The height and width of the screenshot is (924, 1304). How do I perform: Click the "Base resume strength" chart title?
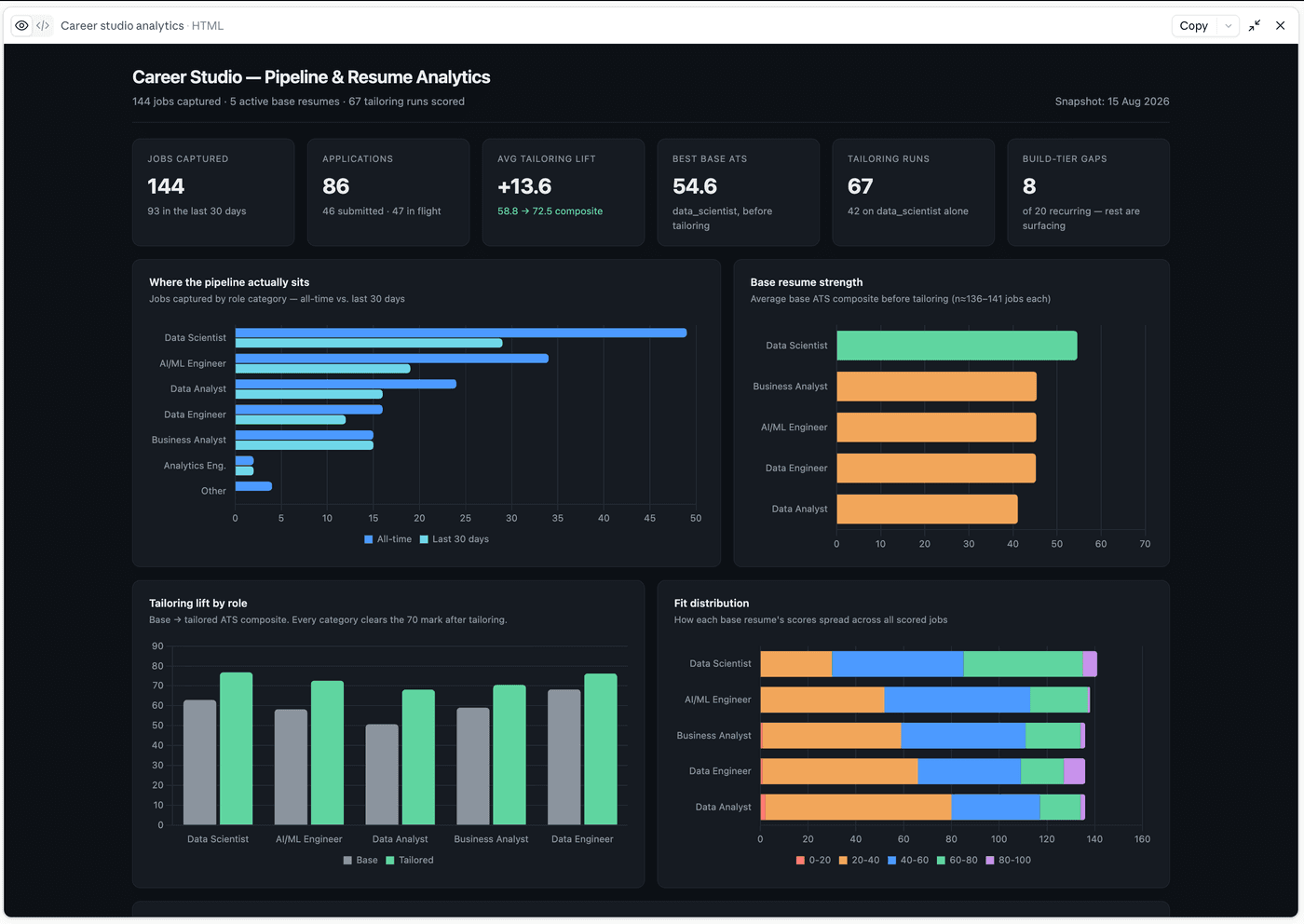click(x=807, y=282)
